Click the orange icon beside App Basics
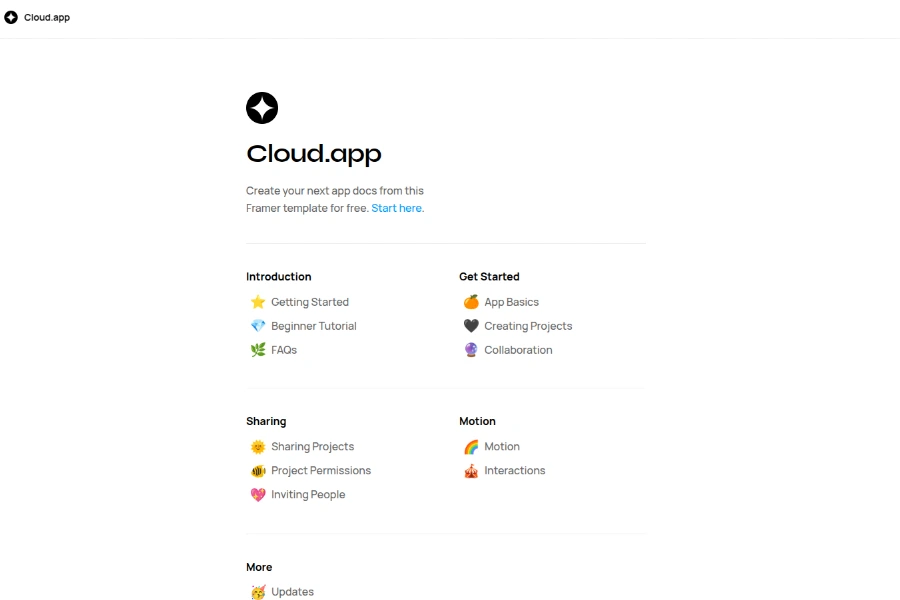900x600 pixels. 471,302
